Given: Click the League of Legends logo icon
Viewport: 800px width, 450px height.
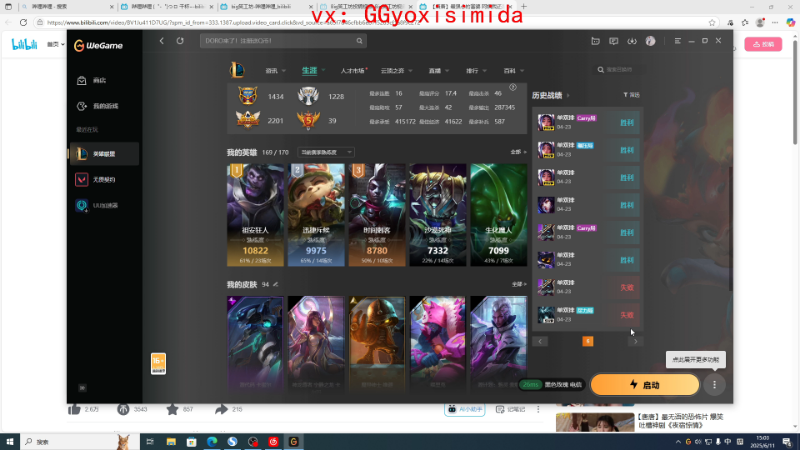Looking at the screenshot, I should point(237,70).
